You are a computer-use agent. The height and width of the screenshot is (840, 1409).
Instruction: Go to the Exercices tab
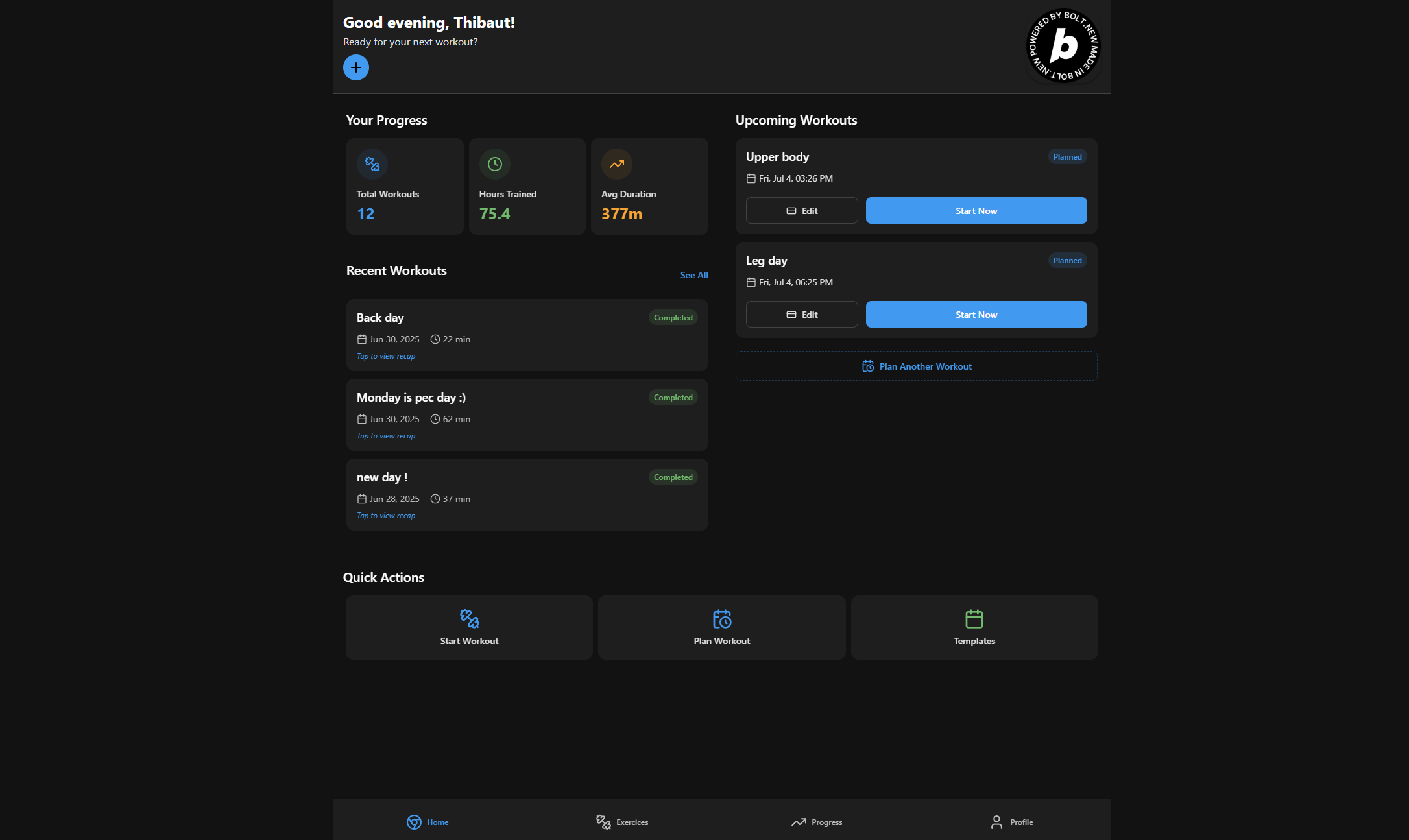[x=622, y=822]
